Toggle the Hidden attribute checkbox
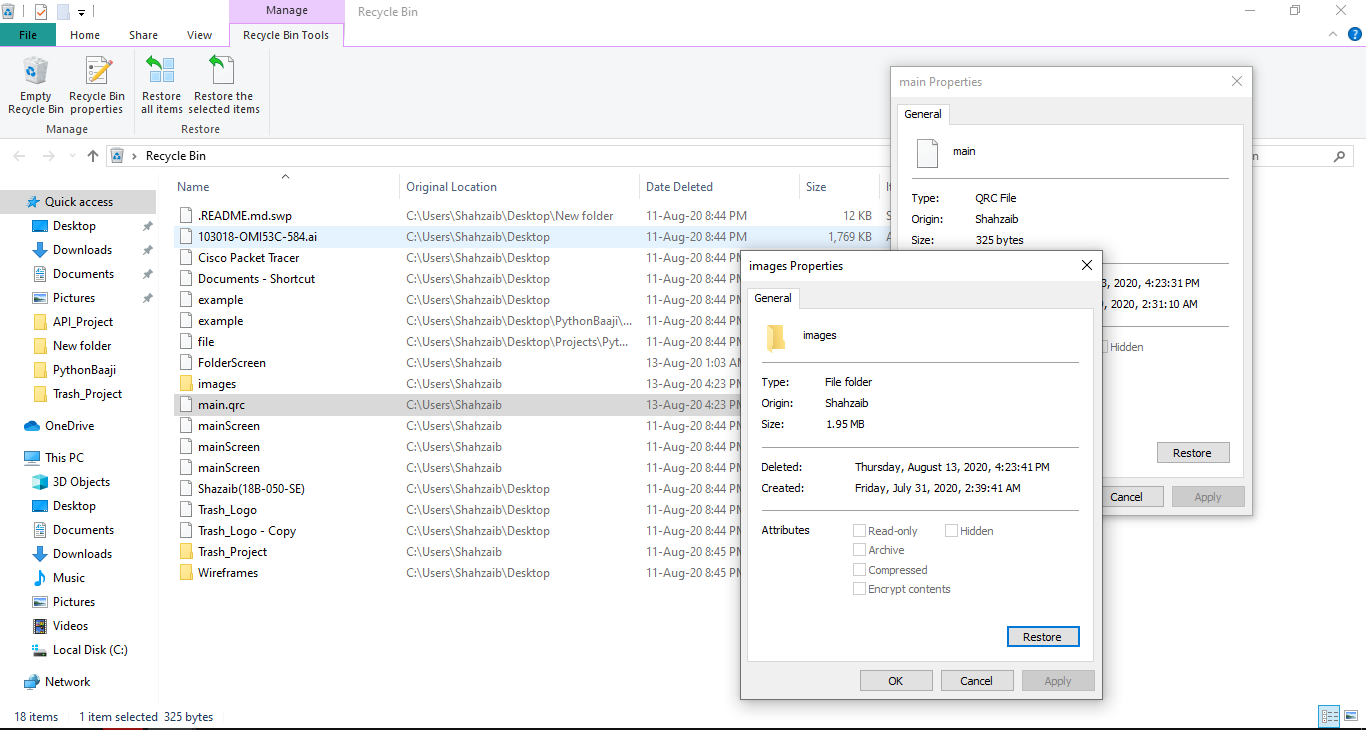 pos(950,530)
